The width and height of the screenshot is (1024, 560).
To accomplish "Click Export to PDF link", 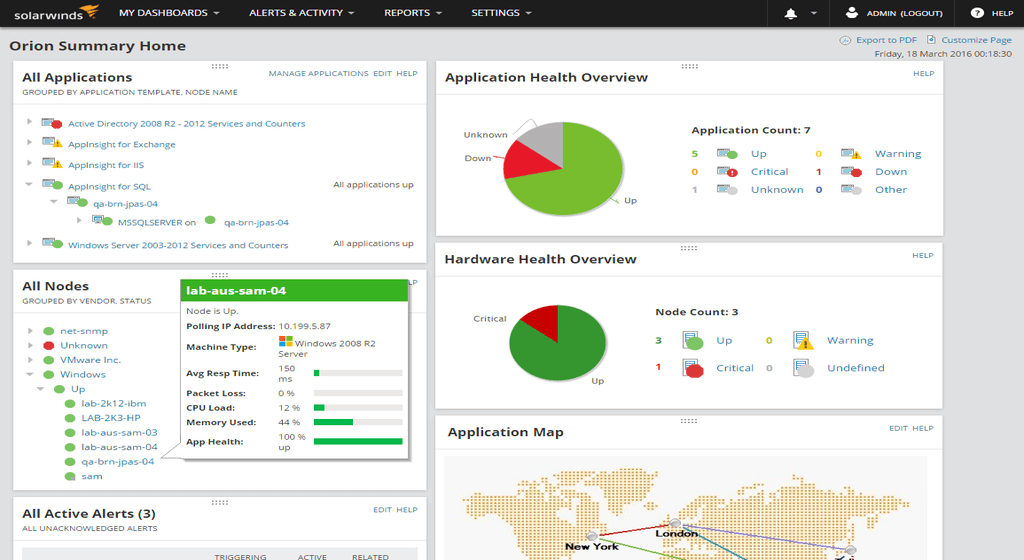I will tap(886, 40).
